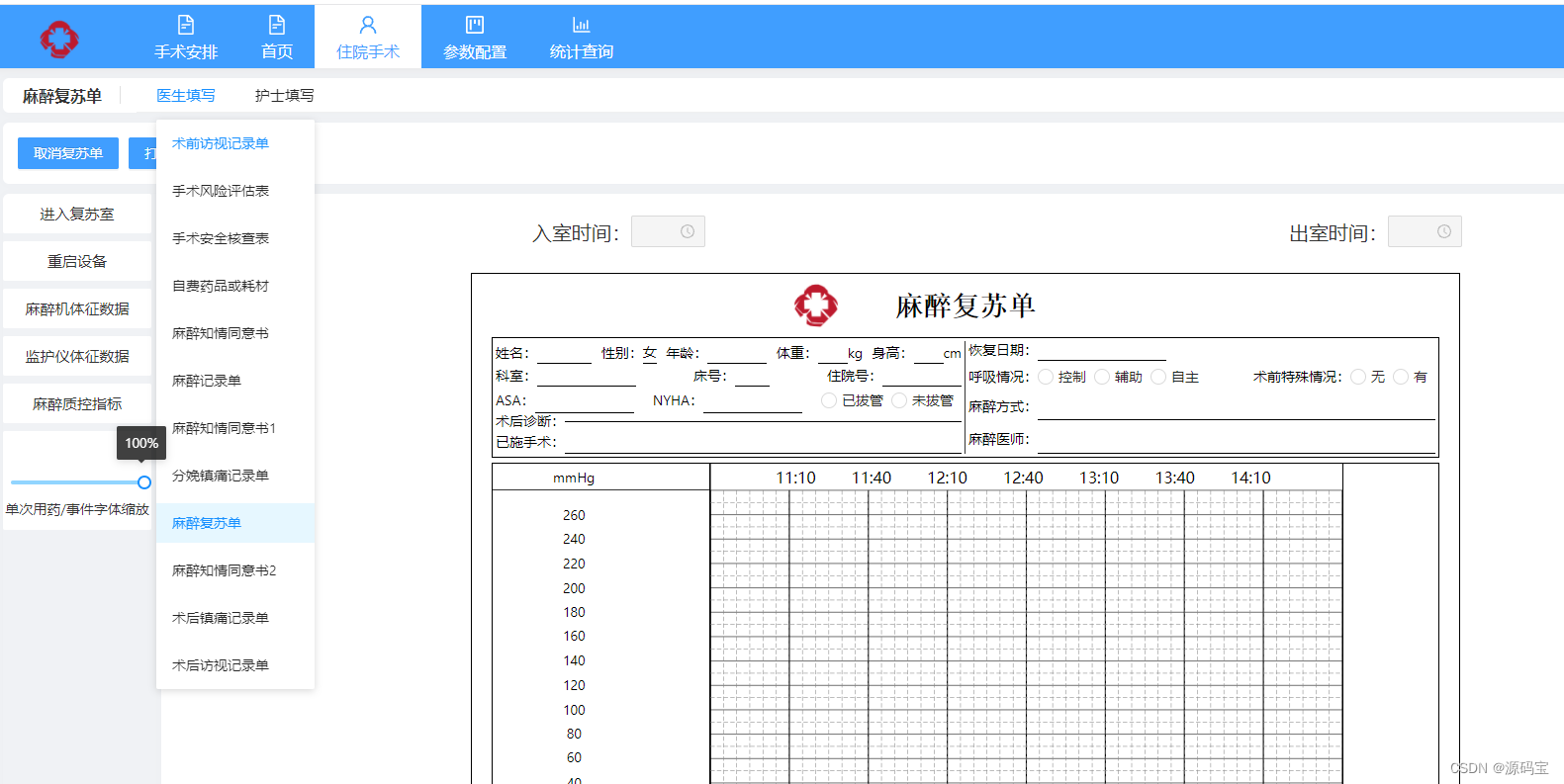The image size is (1564, 784).
Task: Choose 手术安全核查表 from menu
Action: (x=235, y=238)
